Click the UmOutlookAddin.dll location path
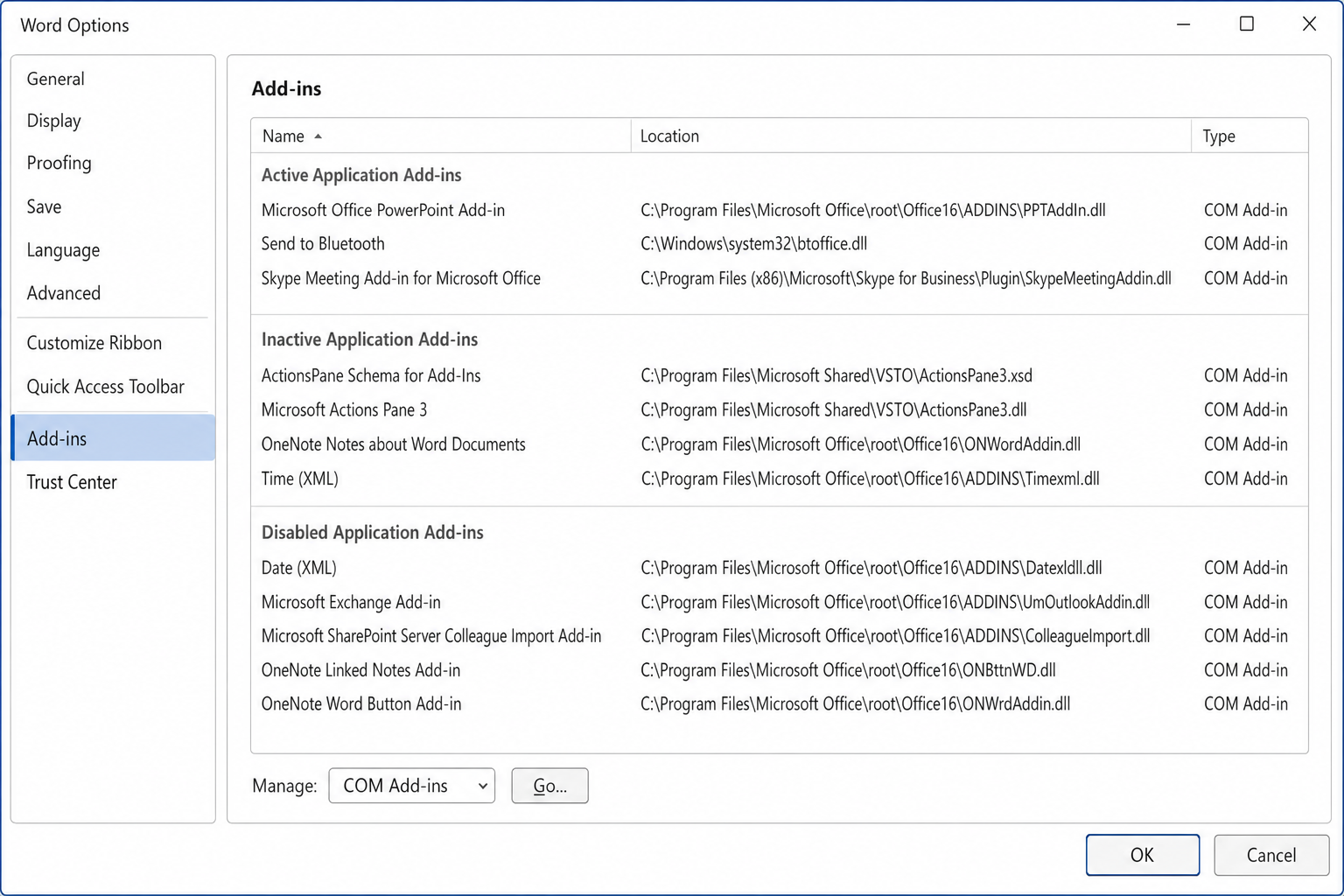 coord(895,602)
